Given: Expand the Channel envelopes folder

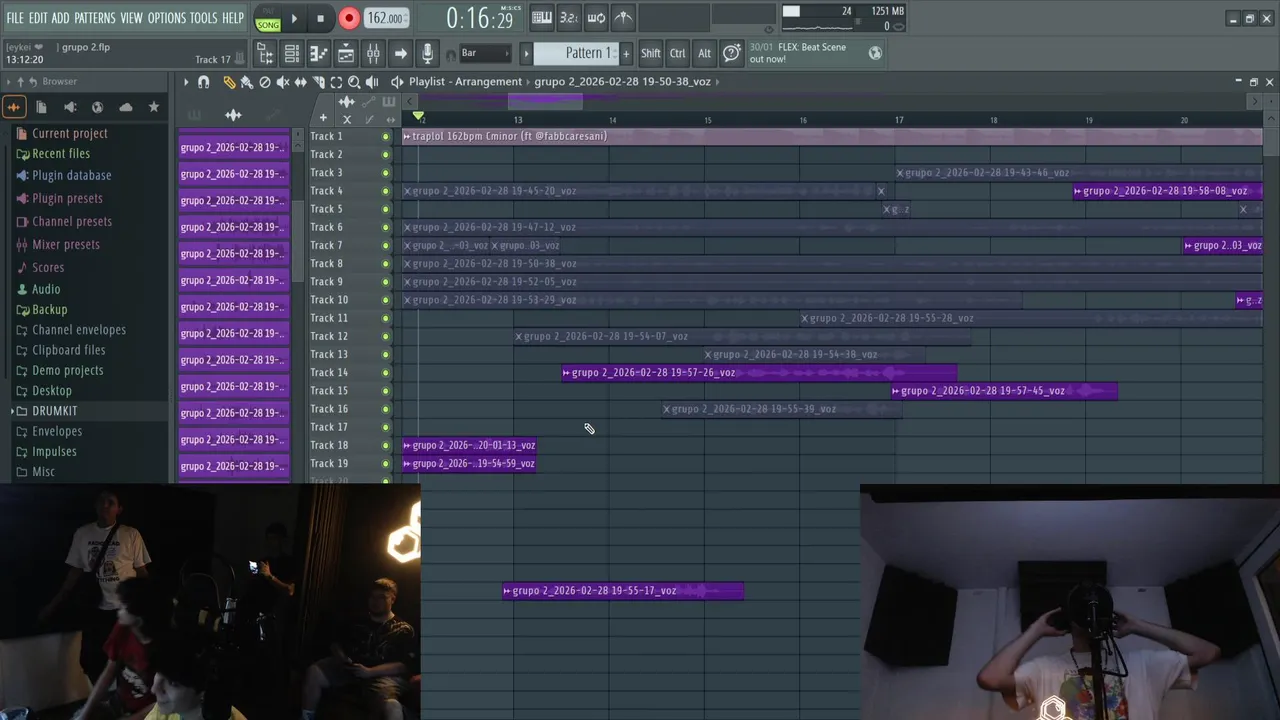Looking at the screenshot, I should pos(78,330).
